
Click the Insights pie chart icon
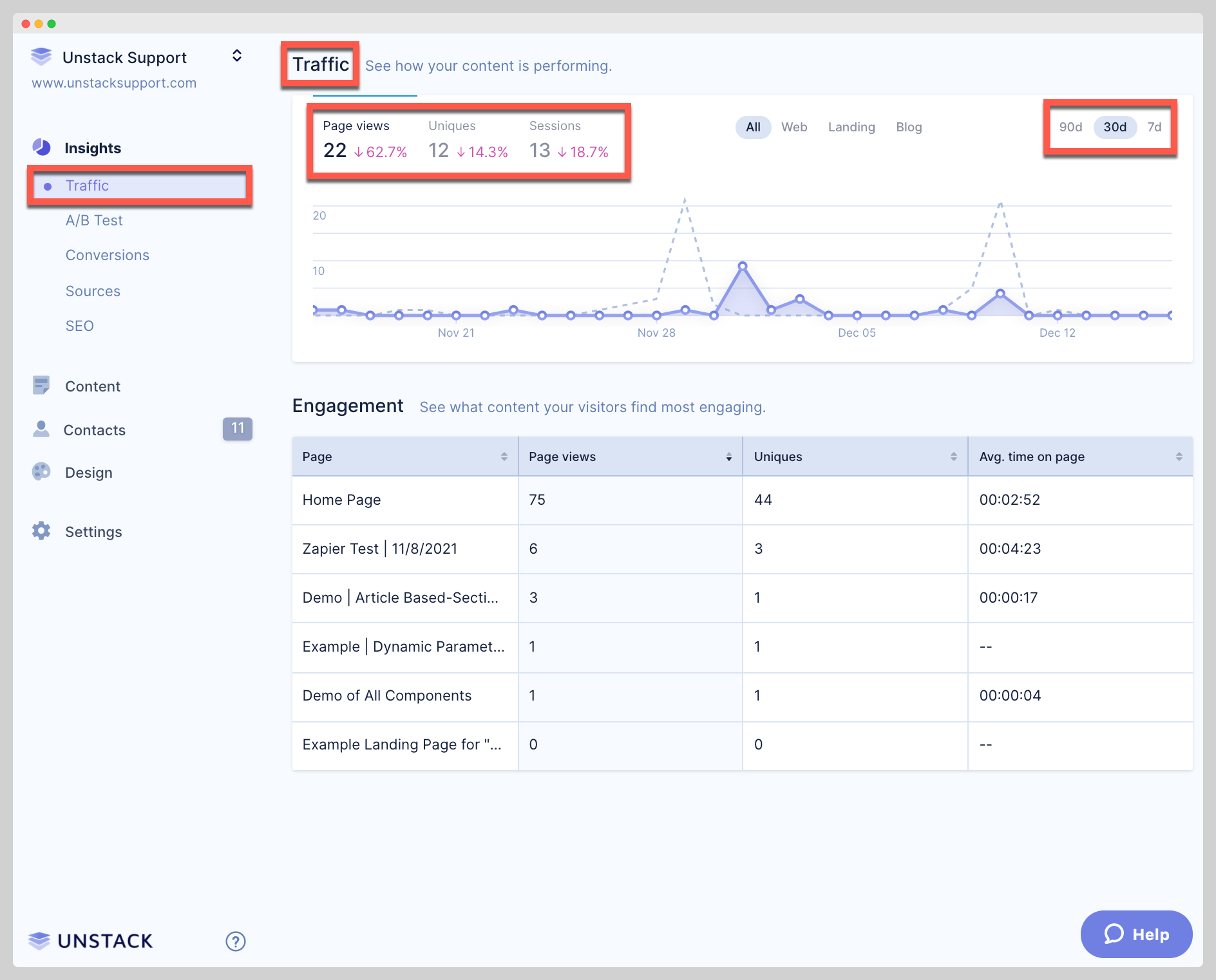pos(41,147)
